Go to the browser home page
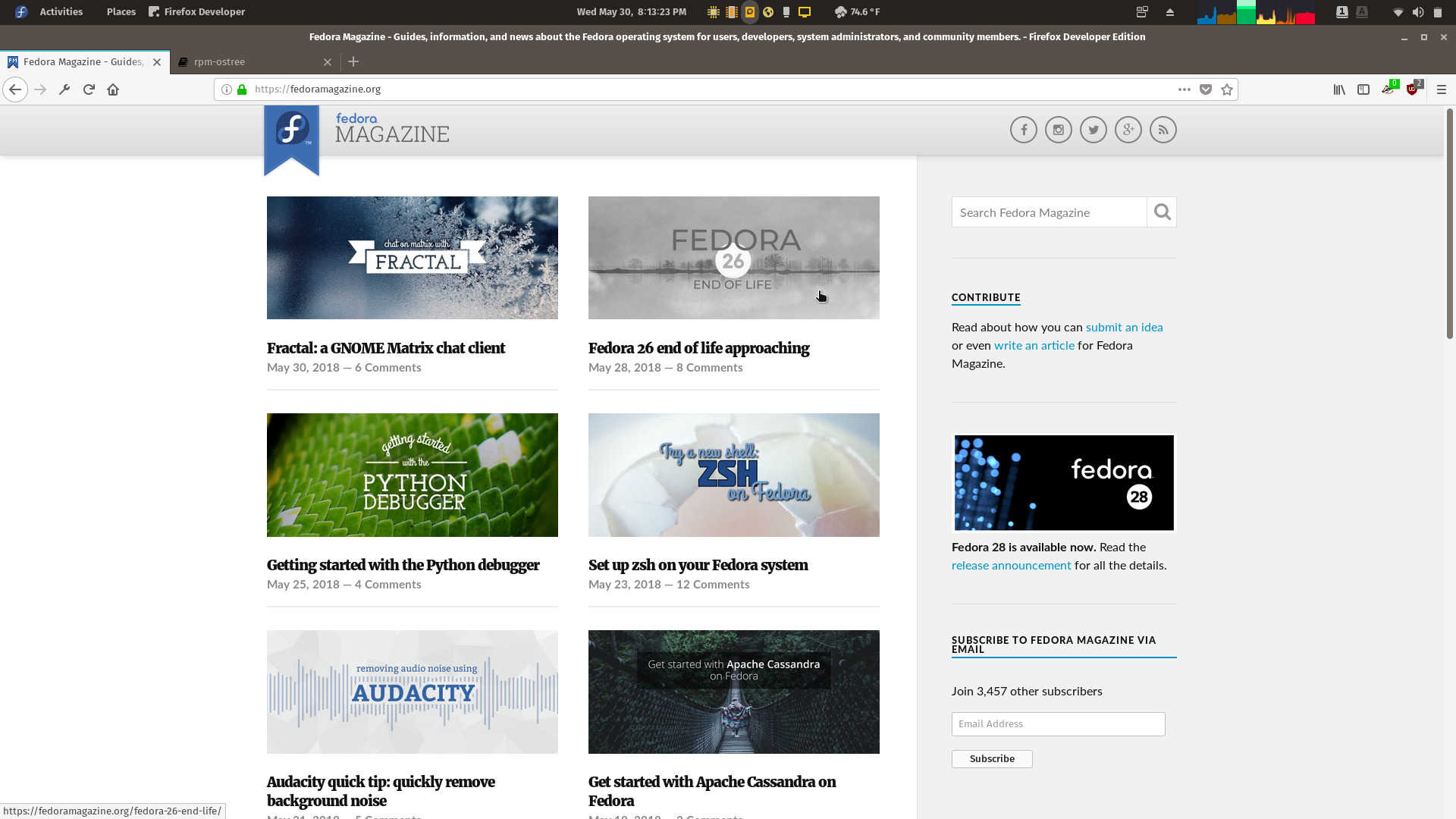The image size is (1456, 819). 113,89
